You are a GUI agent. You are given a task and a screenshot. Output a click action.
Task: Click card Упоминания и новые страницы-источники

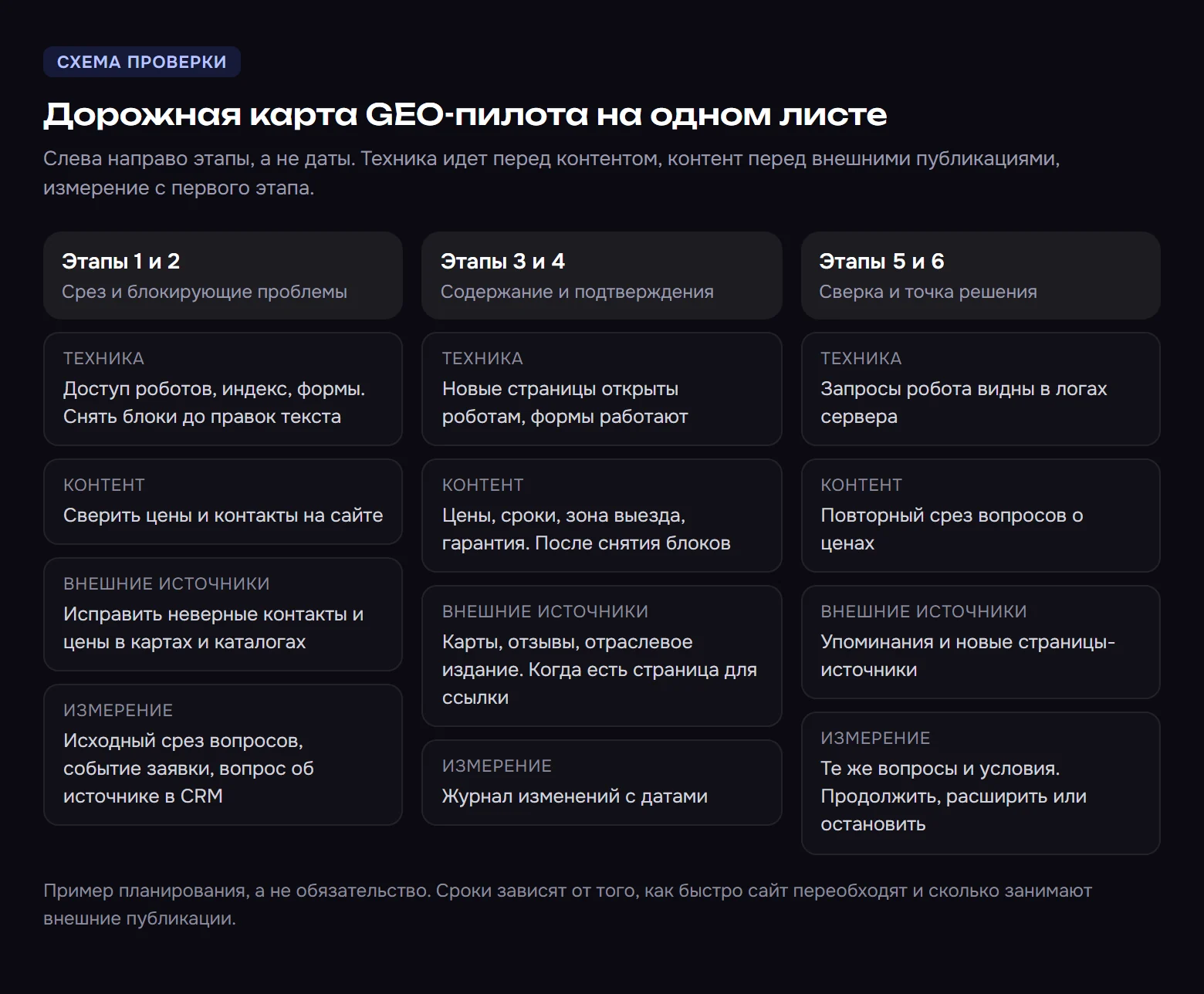(981, 642)
